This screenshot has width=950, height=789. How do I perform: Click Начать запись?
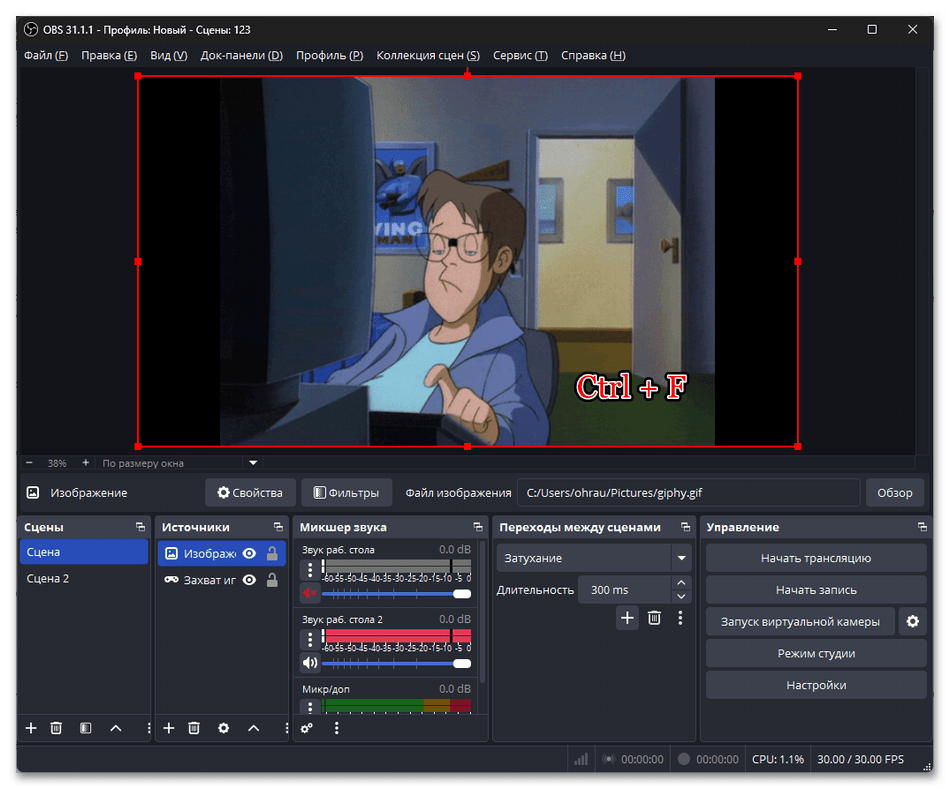(x=816, y=590)
